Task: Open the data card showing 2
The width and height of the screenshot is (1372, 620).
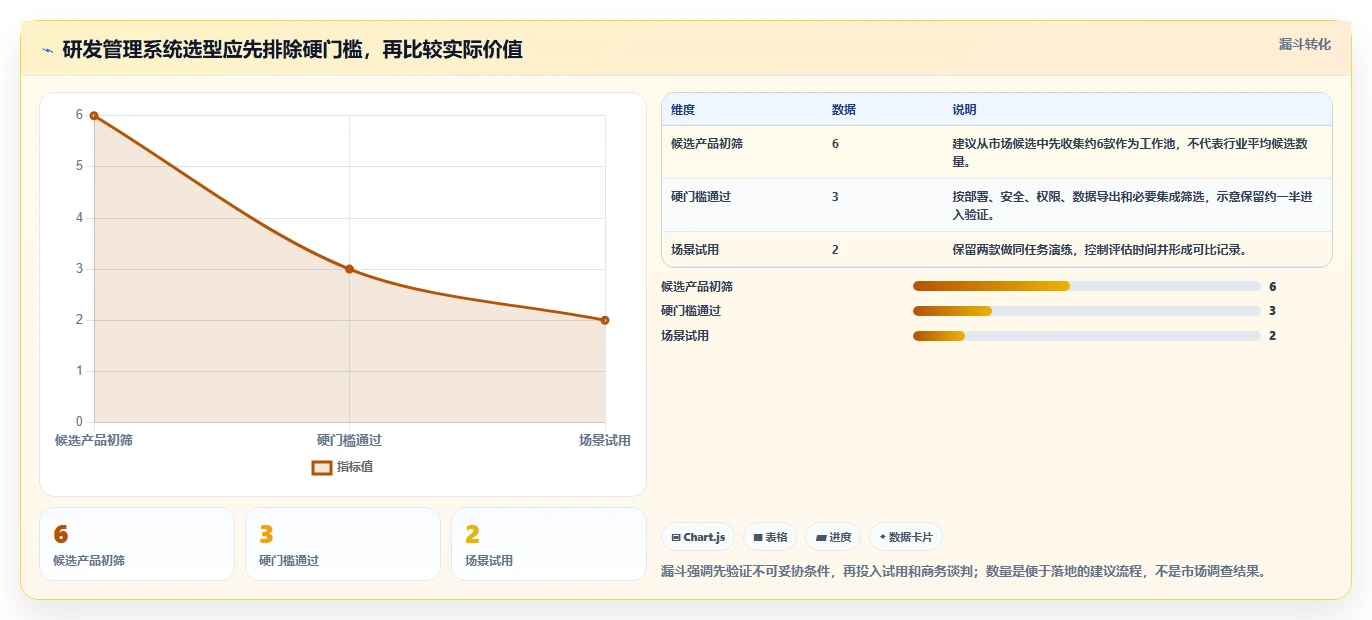Action: (549, 544)
